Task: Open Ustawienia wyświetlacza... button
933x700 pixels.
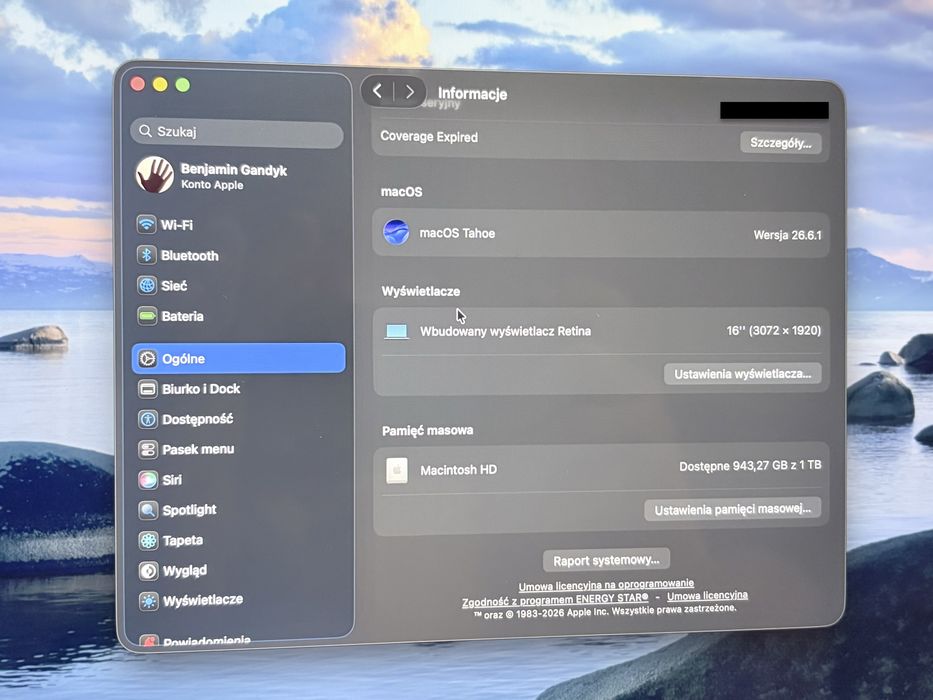Action: 743,374
